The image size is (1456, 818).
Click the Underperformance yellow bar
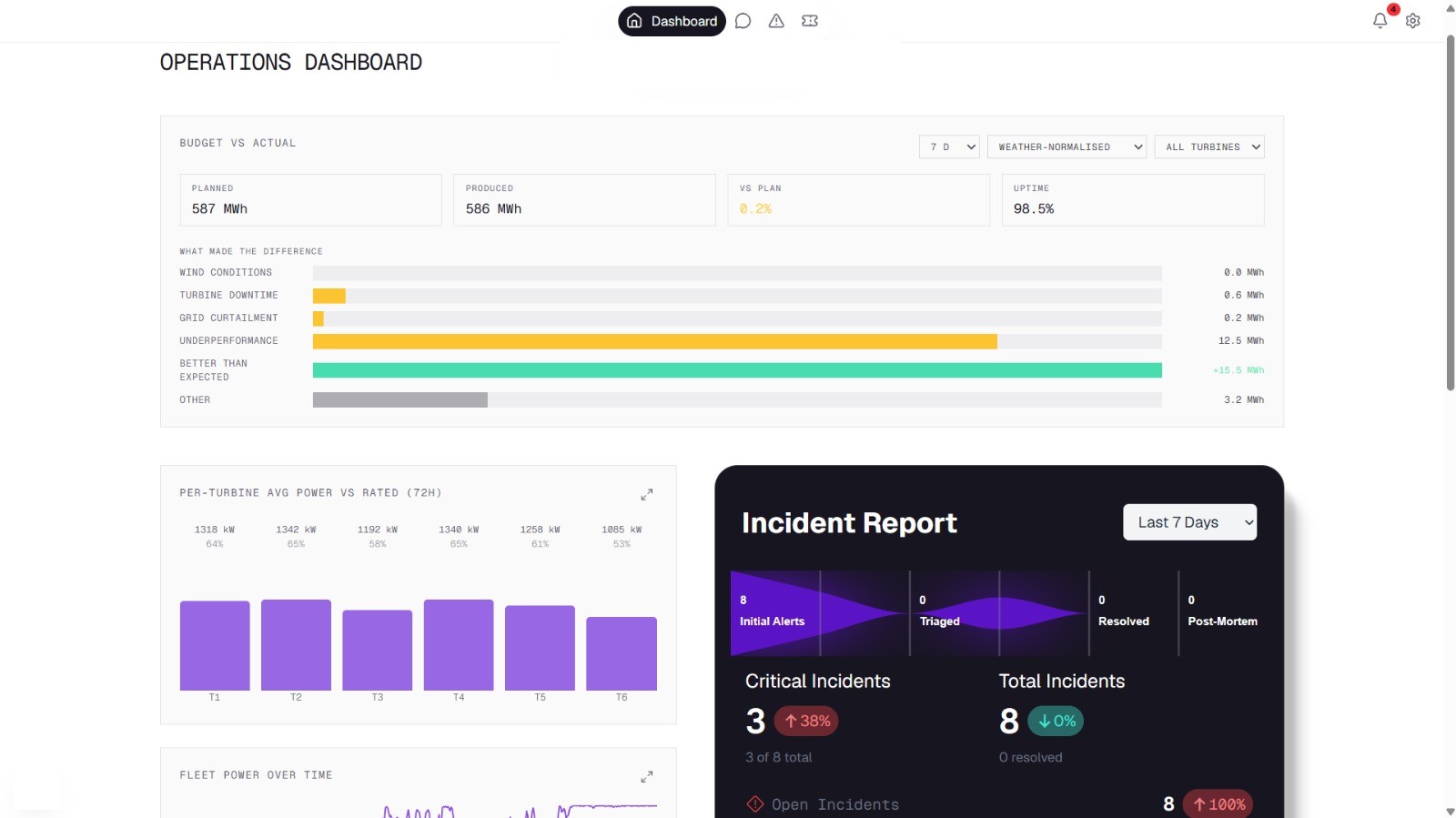(655, 341)
